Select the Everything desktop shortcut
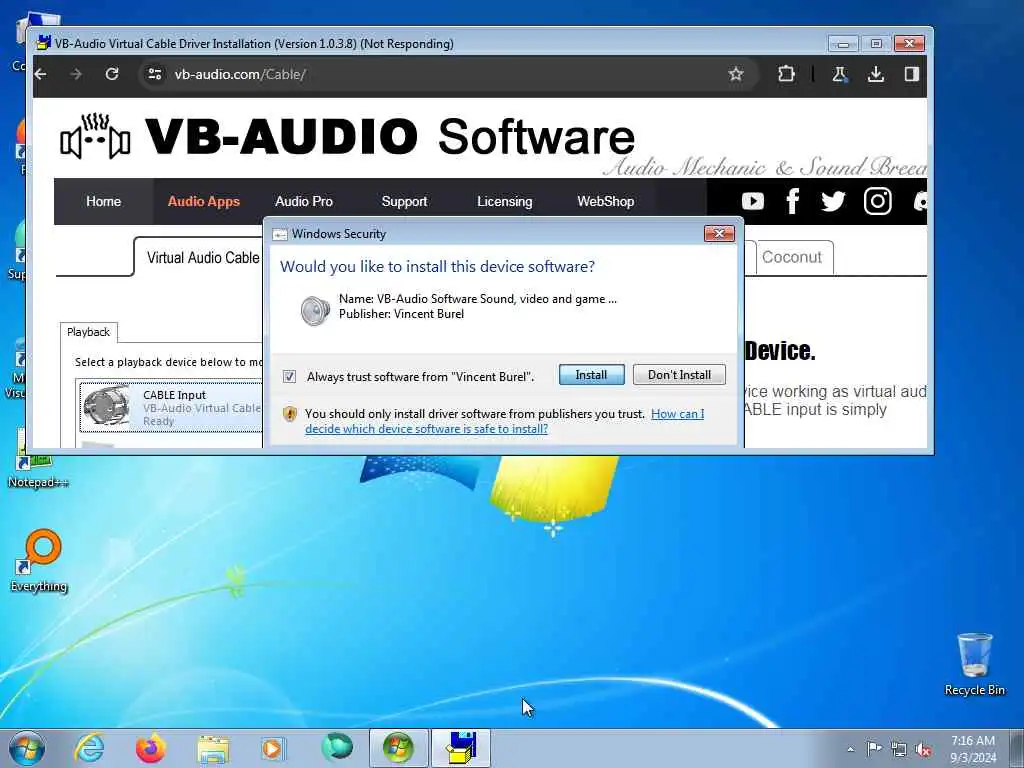This screenshot has width=1024, height=768. (39, 561)
